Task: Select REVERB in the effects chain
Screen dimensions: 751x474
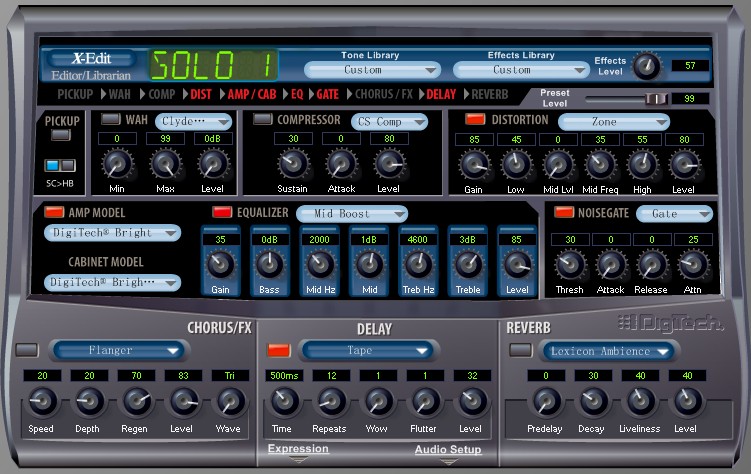Action: pos(489,94)
